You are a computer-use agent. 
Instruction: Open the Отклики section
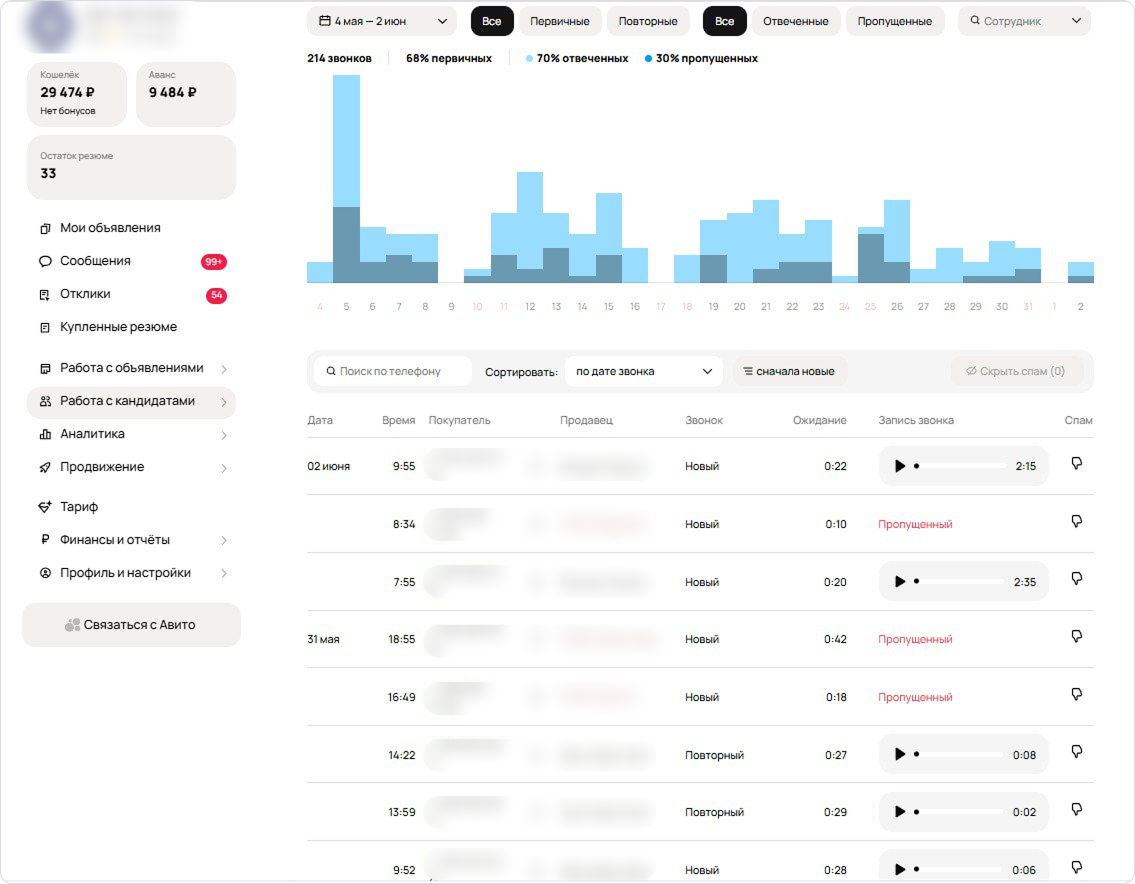(85, 294)
